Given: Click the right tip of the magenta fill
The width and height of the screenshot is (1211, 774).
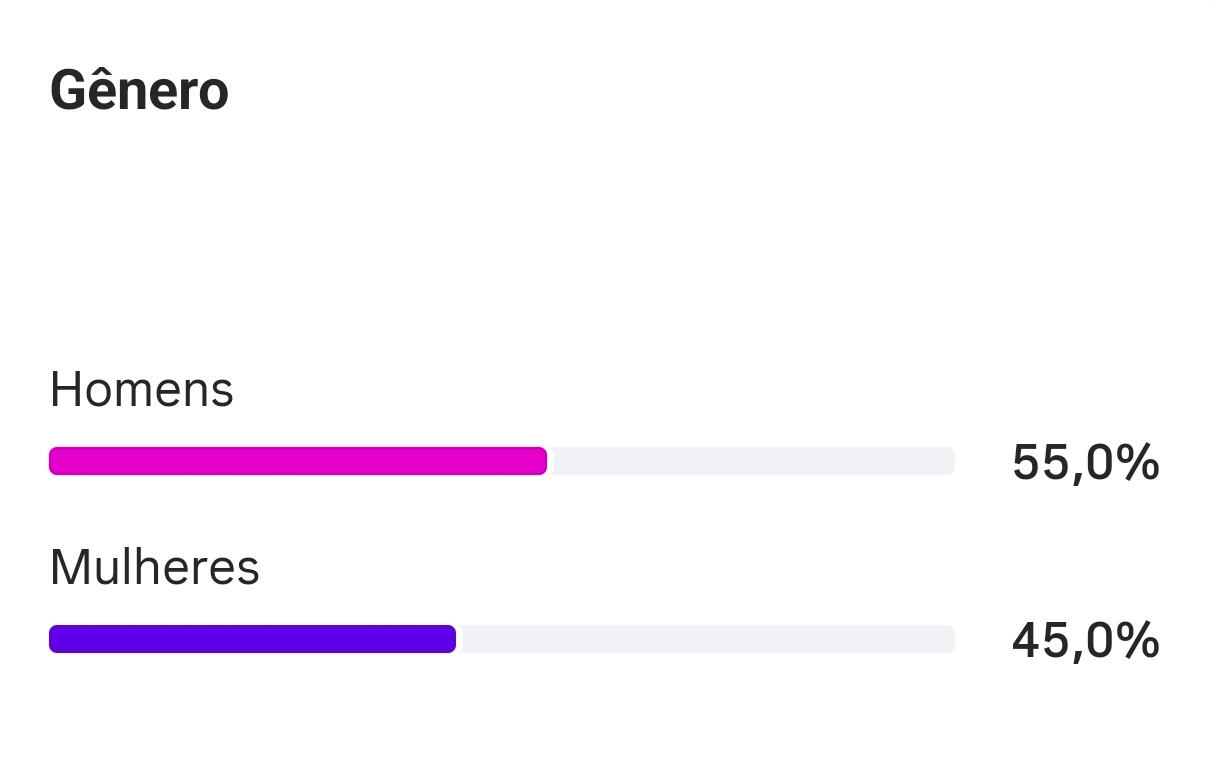Looking at the screenshot, I should 542,461.
